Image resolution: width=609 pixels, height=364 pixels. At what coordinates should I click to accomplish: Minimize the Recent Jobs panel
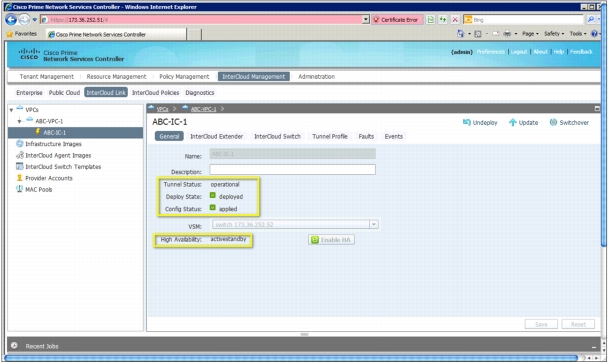594,347
